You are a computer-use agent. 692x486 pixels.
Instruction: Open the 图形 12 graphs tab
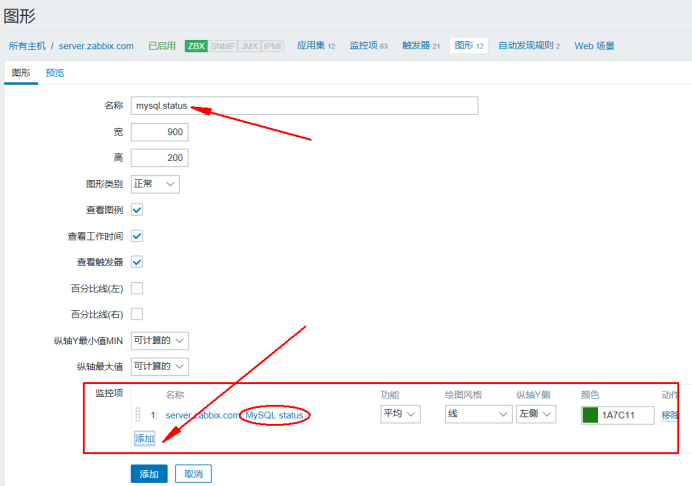coord(469,45)
